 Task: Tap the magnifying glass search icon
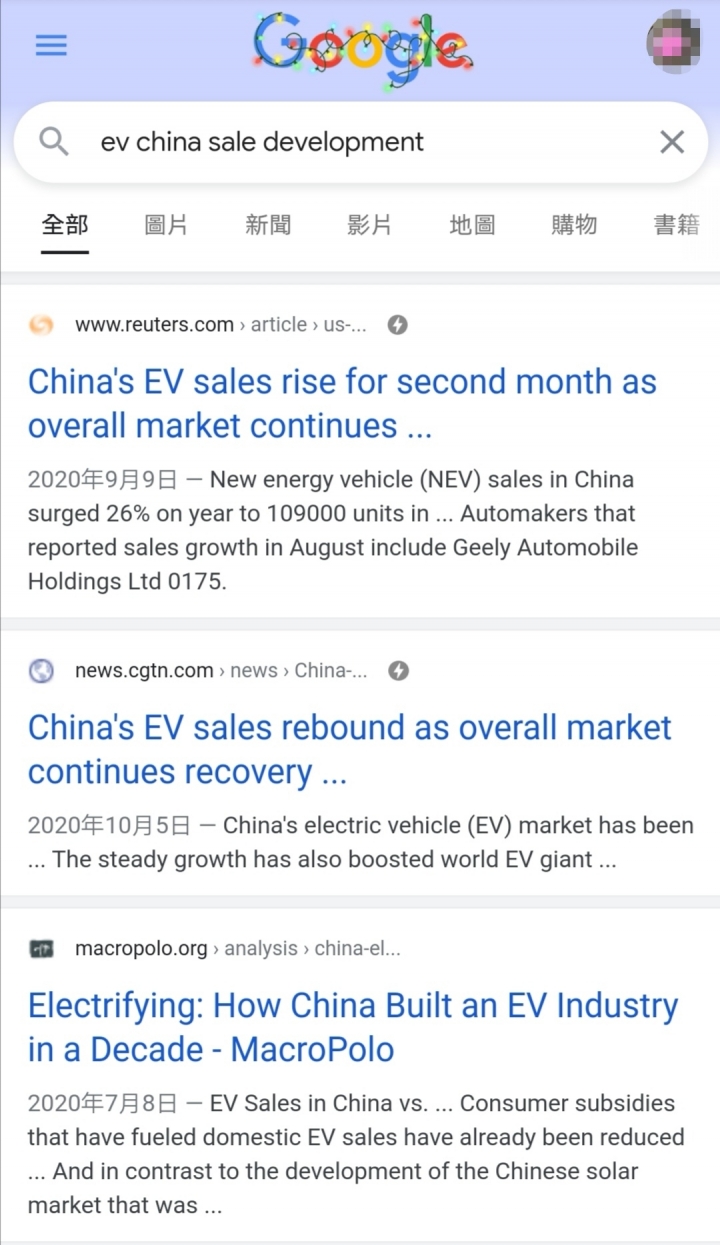[54, 142]
